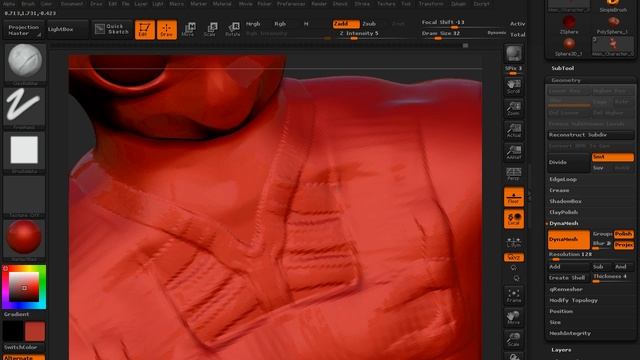Image resolution: width=640 pixels, height=360 pixels.
Task: Open the Transform menu
Action: pos(431,4)
